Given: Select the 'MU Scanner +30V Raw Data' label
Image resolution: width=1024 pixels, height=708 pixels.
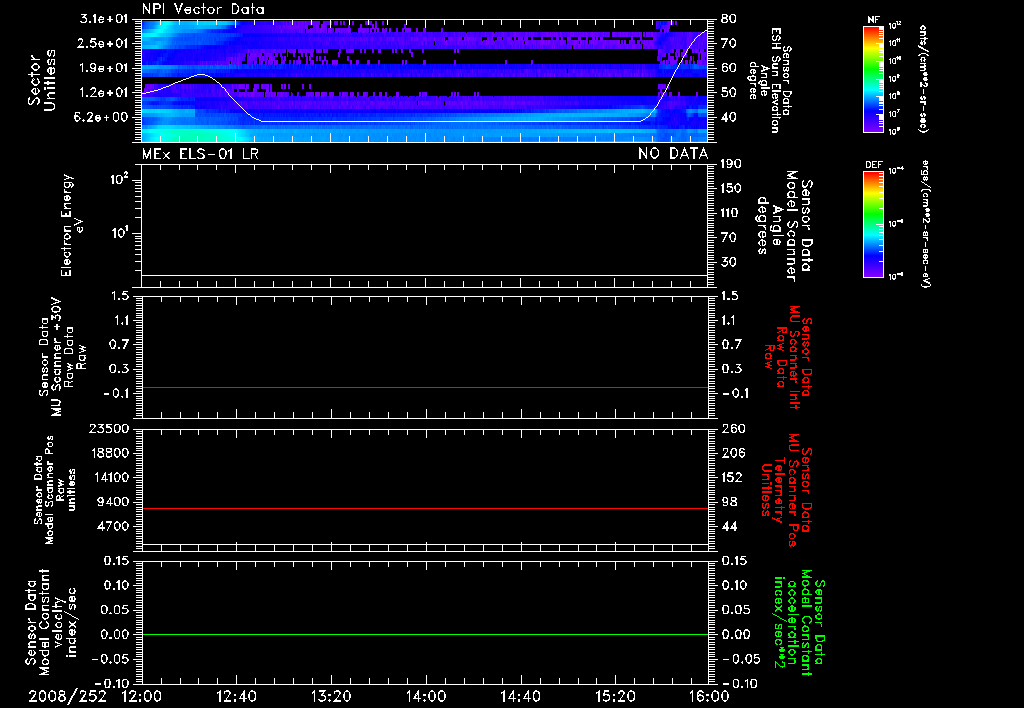Looking at the screenshot, I should pyautogui.click(x=63, y=357).
